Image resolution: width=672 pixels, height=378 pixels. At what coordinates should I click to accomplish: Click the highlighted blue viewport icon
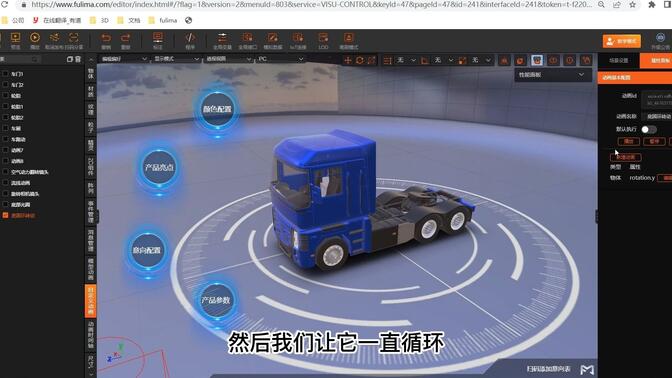click(x=537, y=60)
